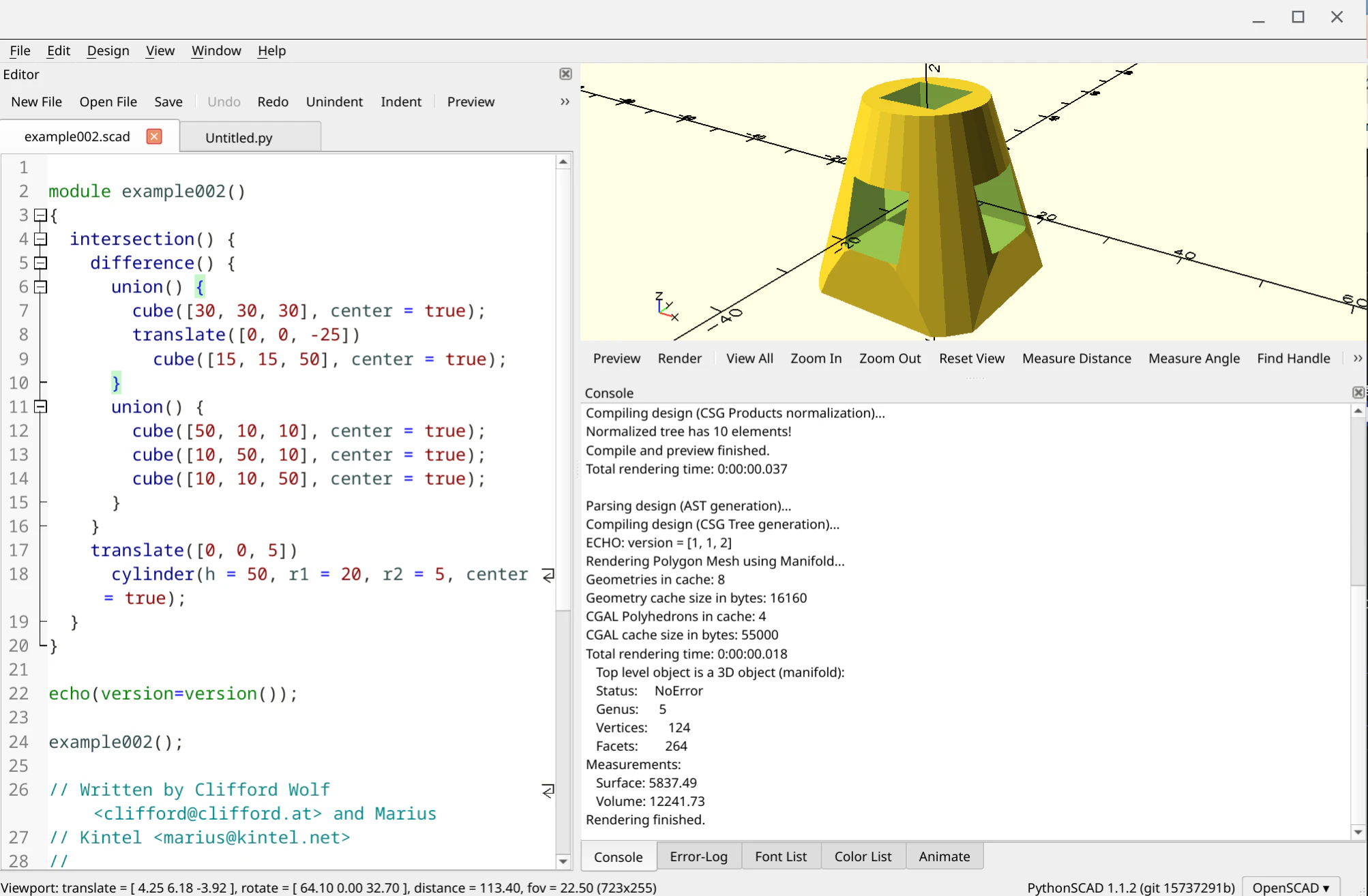Image resolution: width=1368 pixels, height=896 pixels.
Task: Click Zoom Out in viewer toolbar
Action: pyautogui.click(x=889, y=358)
